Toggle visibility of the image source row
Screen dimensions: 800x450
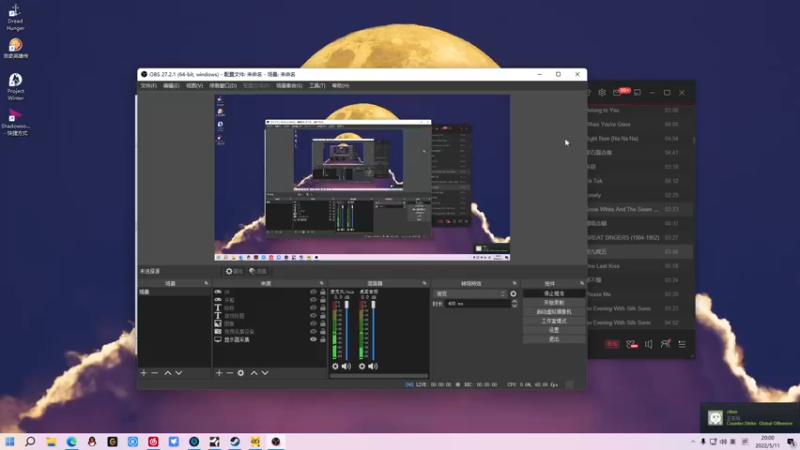pos(313,323)
